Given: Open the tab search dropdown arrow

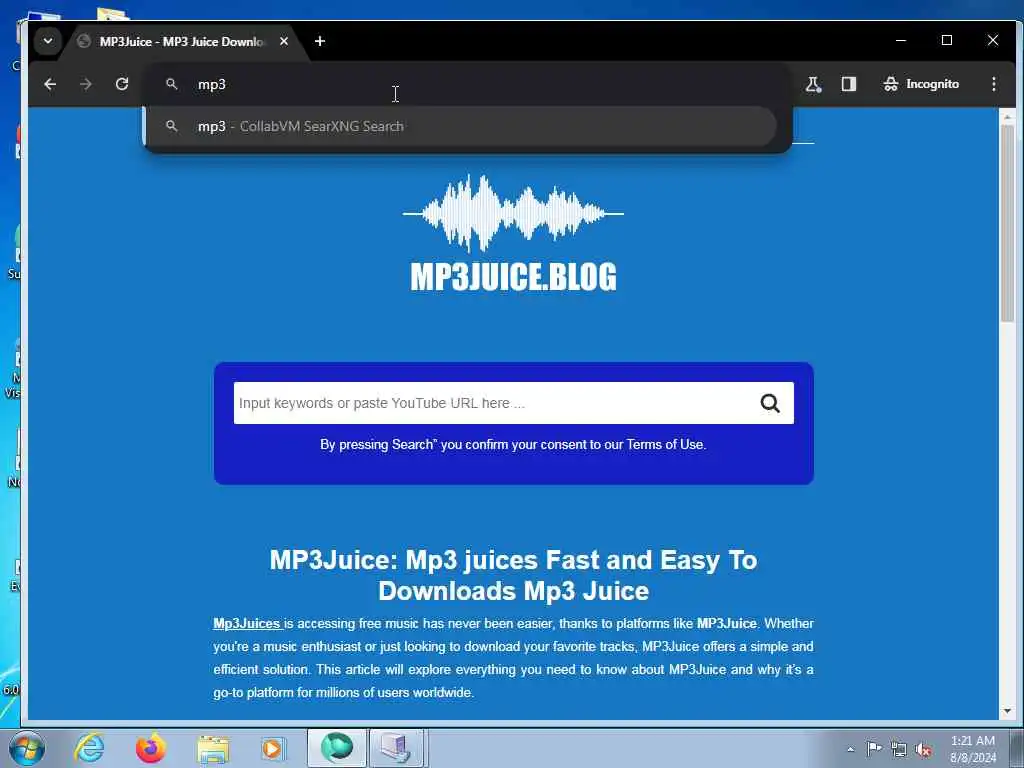Looking at the screenshot, I should (48, 41).
